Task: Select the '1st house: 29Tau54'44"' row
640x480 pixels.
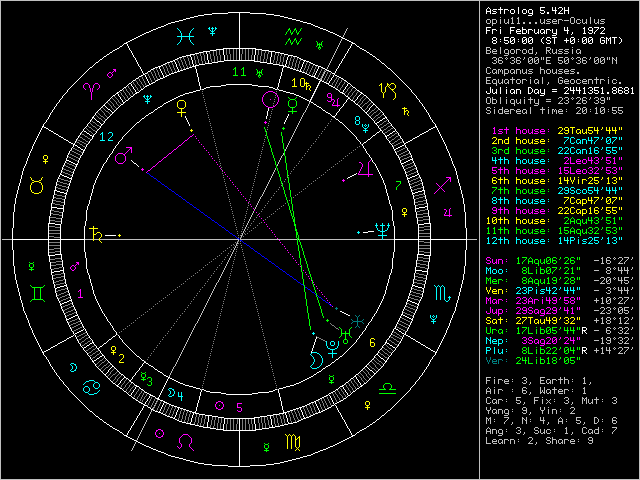Action: (557, 131)
